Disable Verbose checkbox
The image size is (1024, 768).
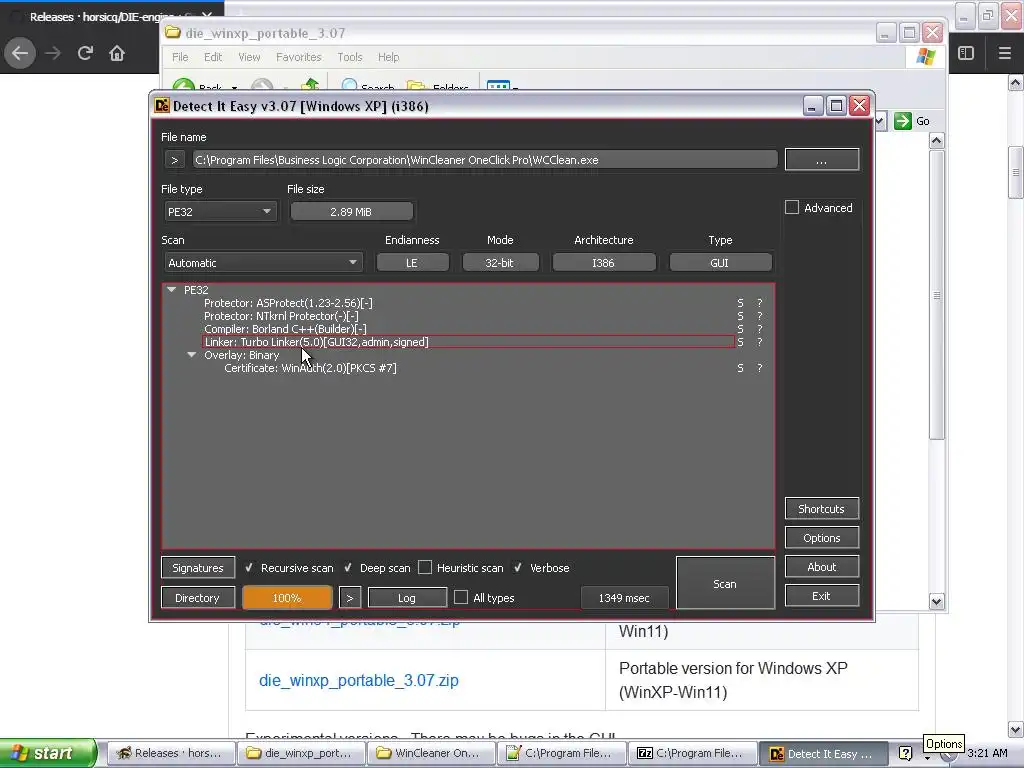click(x=518, y=568)
